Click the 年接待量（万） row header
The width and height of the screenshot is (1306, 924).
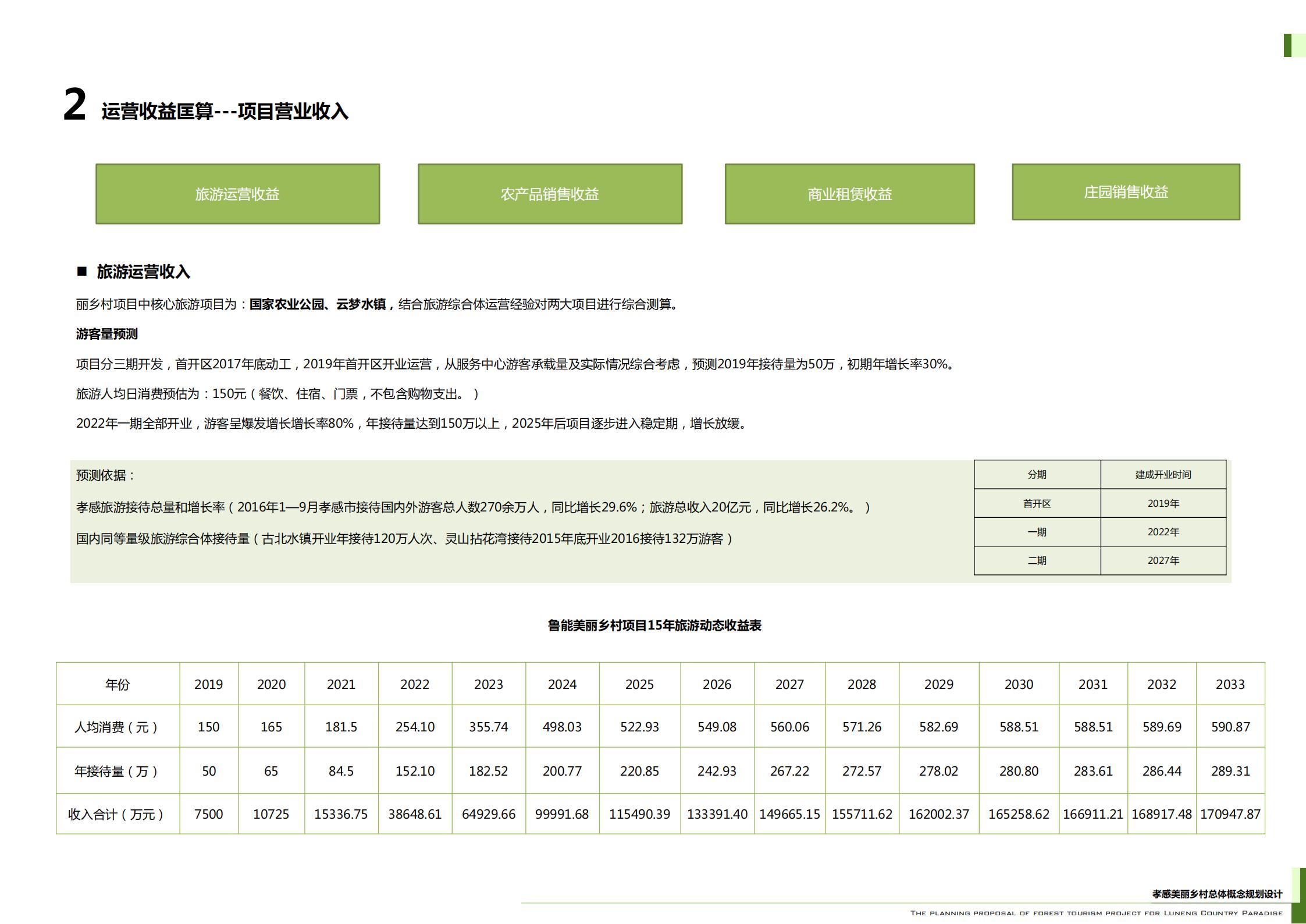click(x=118, y=770)
